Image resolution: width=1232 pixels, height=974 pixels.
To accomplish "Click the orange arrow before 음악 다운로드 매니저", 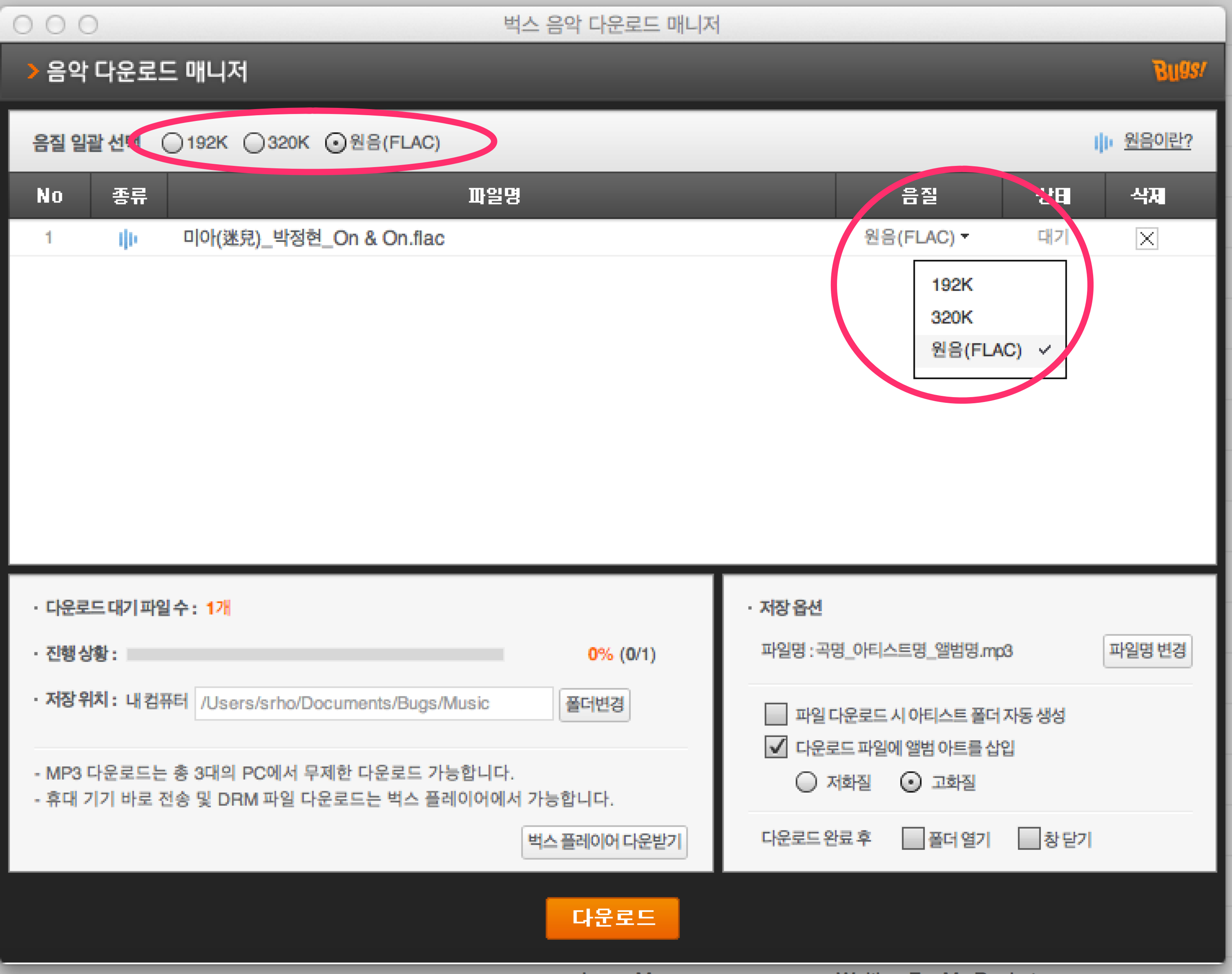I will 33,71.
